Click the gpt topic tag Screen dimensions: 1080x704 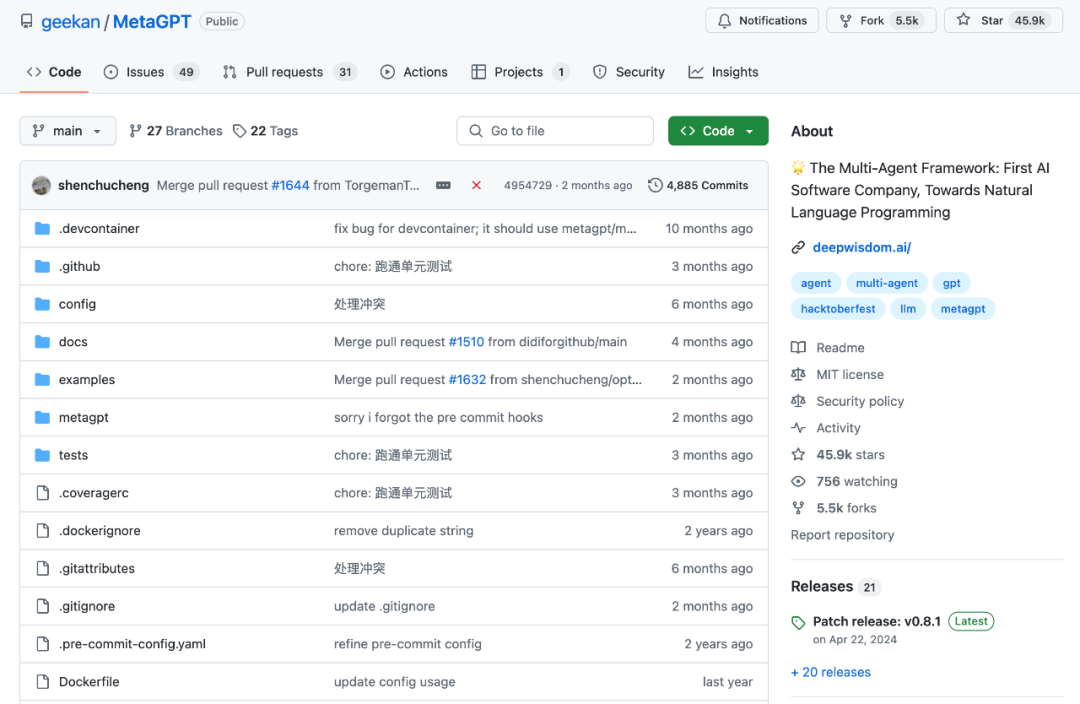point(951,283)
